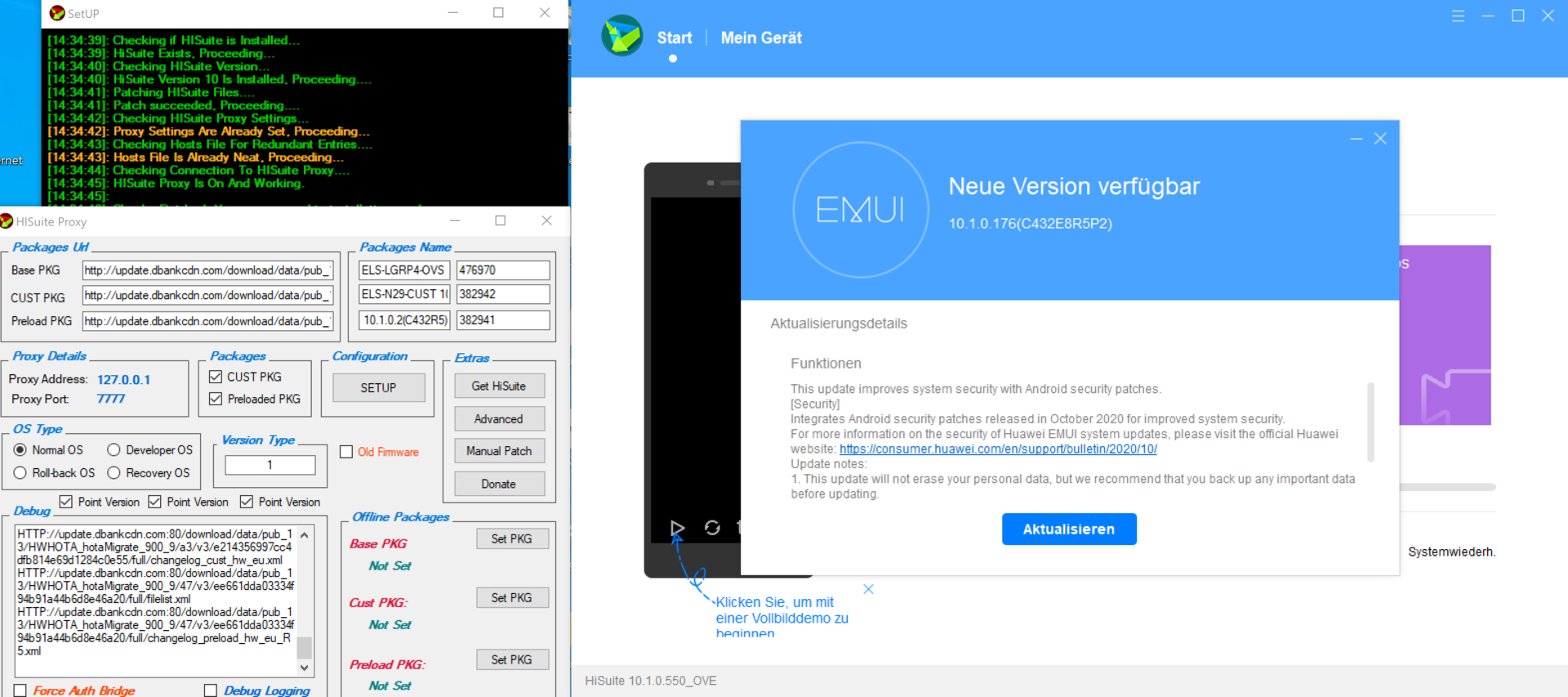This screenshot has height=697, width=1568.
Task: Toggle the CUST PKG checkbox
Action: coord(216,377)
